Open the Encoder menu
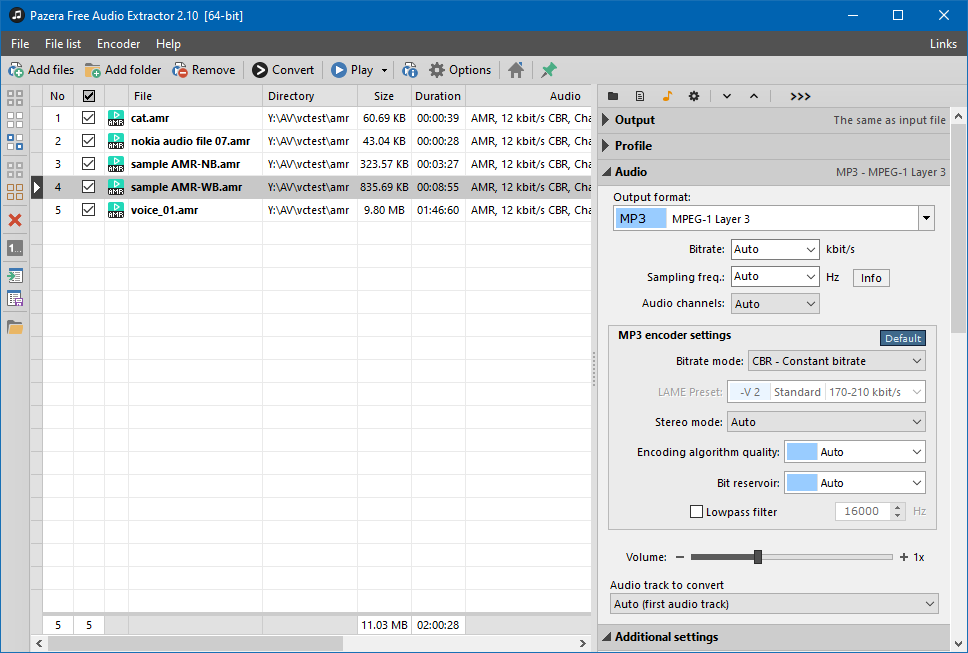 pyautogui.click(x=119, y=44)
